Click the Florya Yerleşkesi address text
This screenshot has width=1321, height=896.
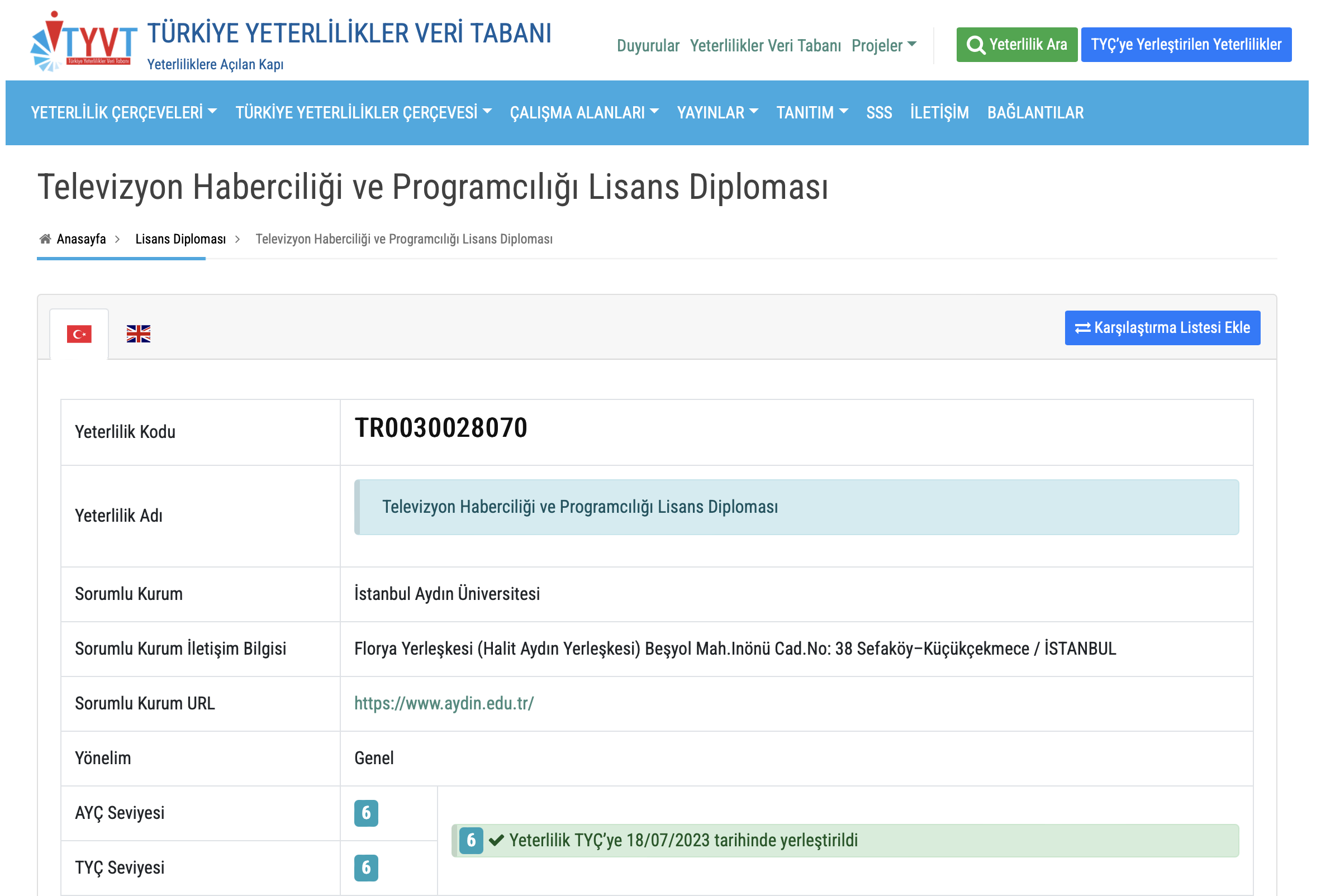click(736, 649)
